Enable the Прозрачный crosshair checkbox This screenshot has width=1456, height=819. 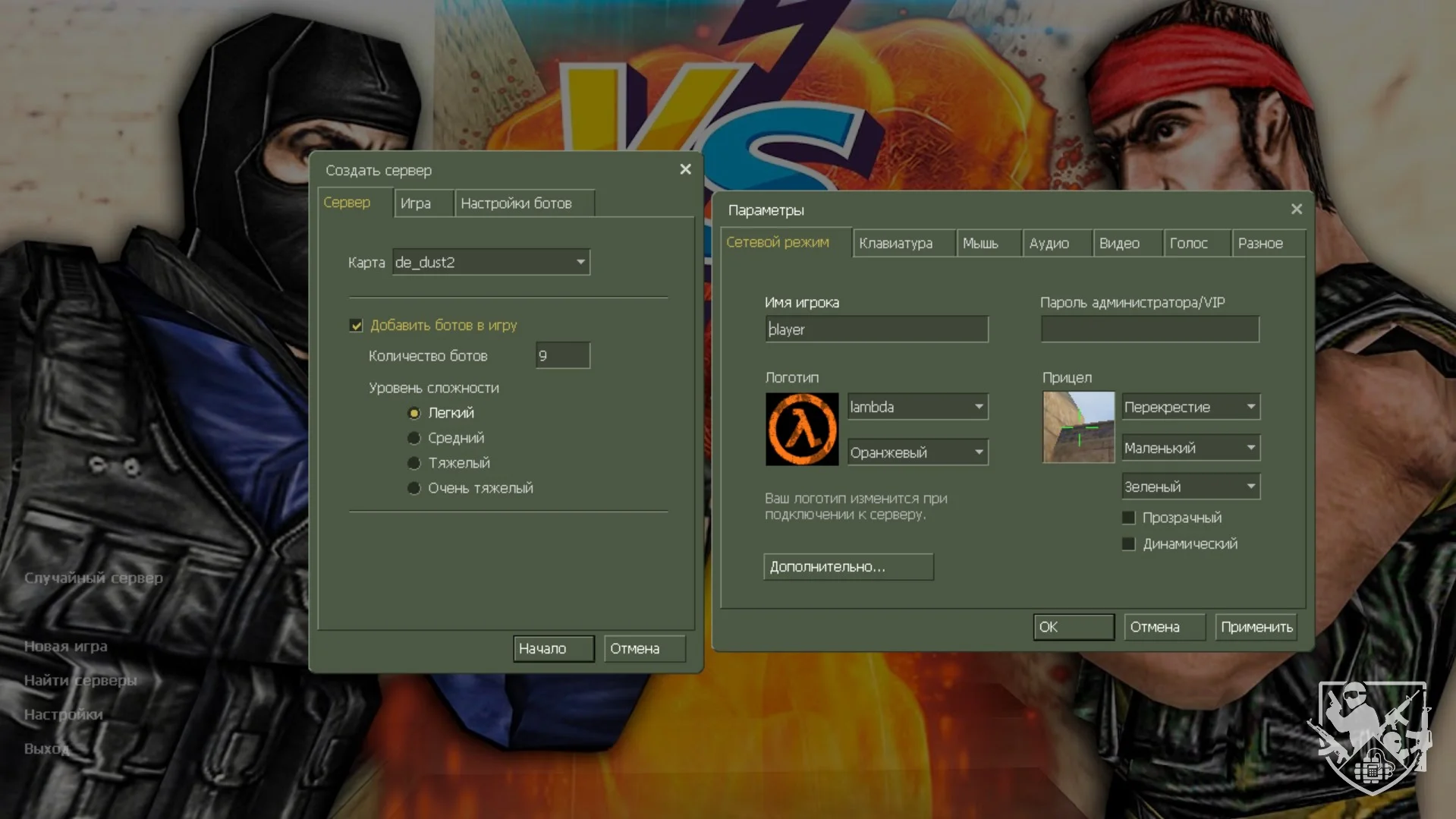[1128, 518]
